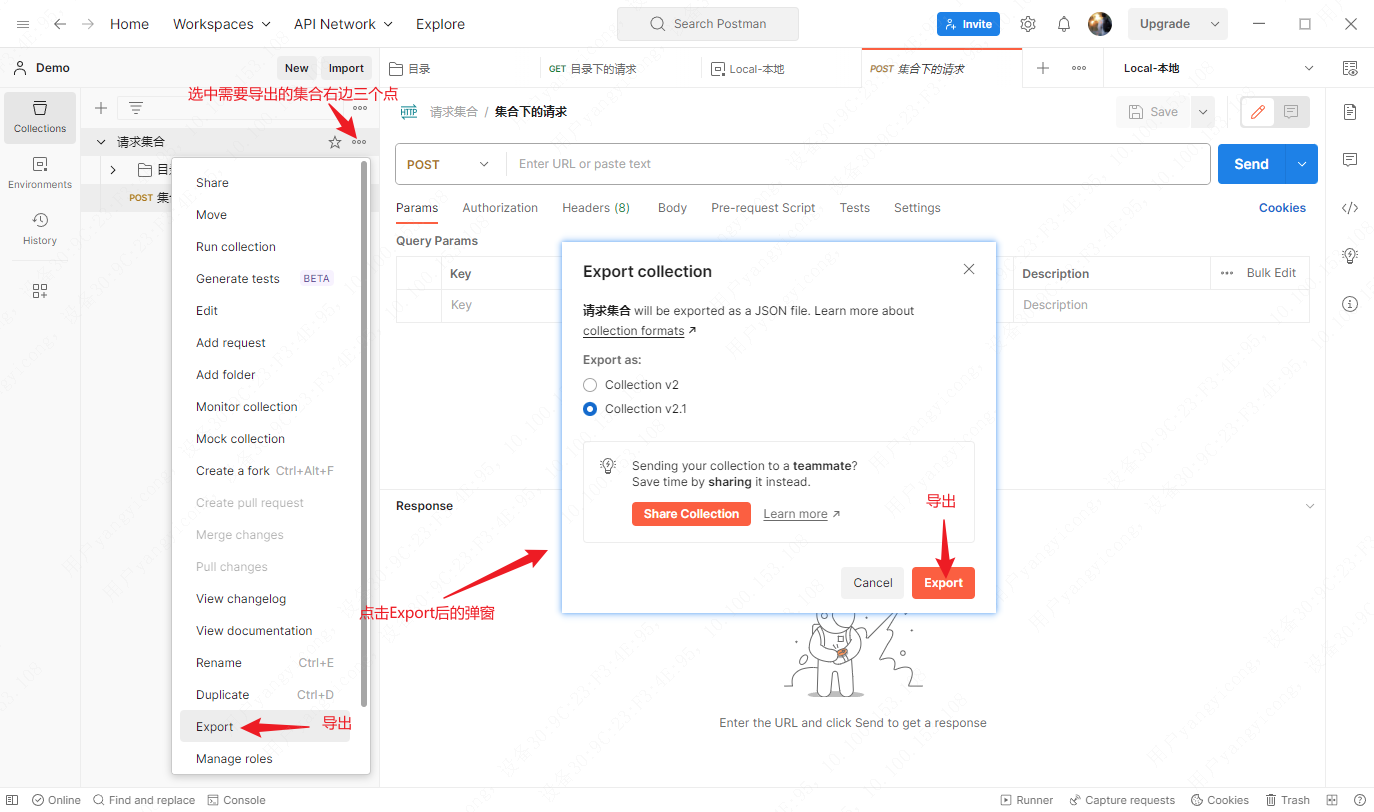Image resolution: width=1374 pixels, height=812 pixels.
Task: Click the Export button in dialog
Action: (x=943, y=583)
